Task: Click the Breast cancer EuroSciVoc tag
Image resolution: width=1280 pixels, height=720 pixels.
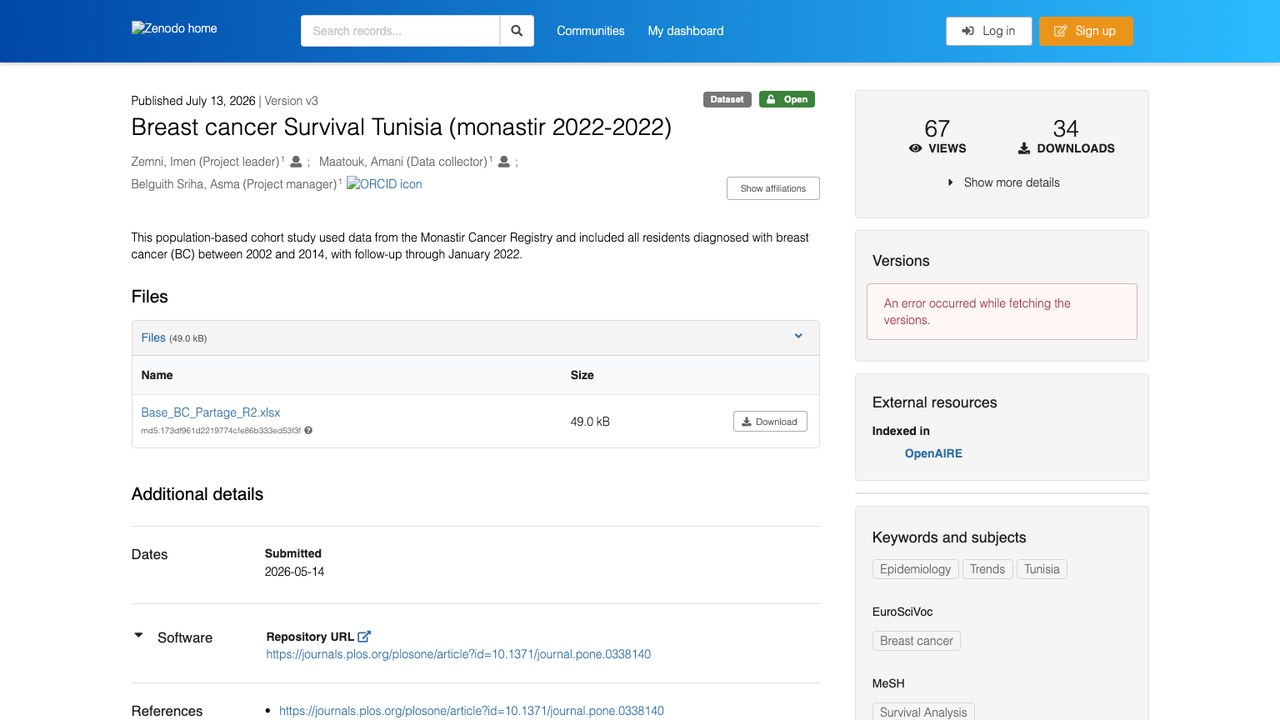Action: click(x=917, y=641)
